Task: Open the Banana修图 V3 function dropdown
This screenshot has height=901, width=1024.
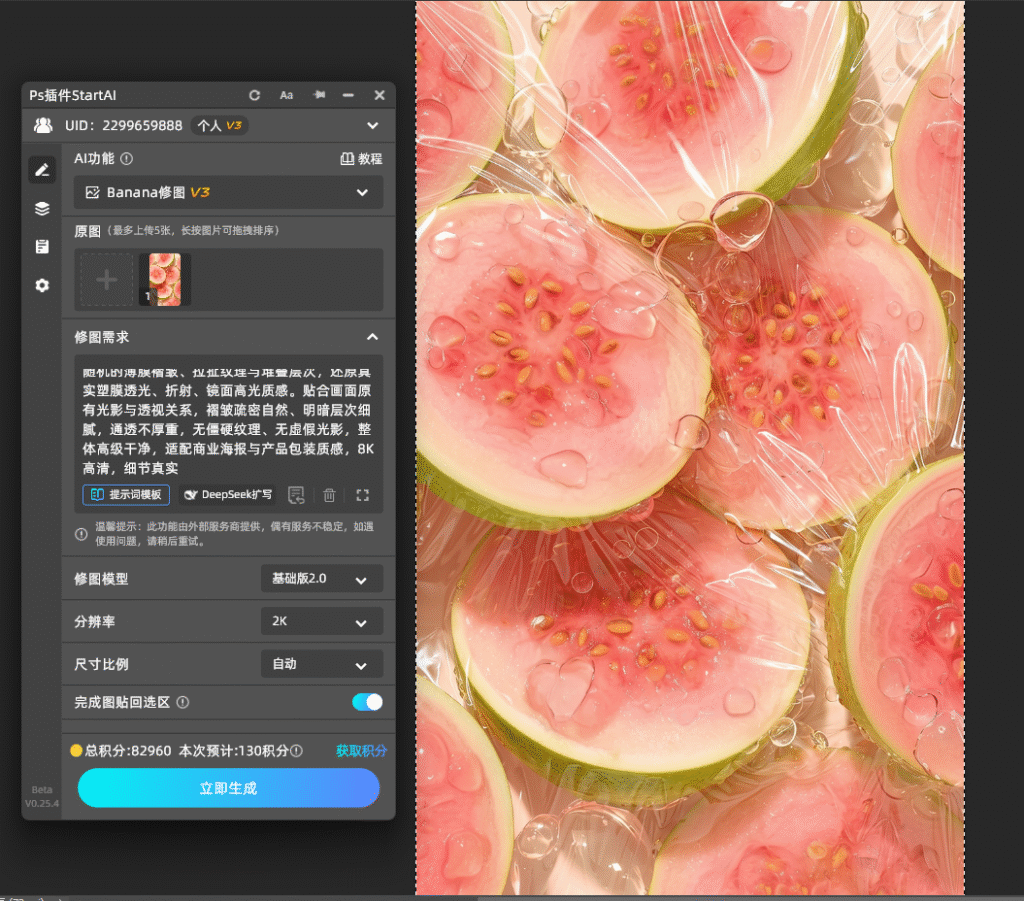Action: point(228,193)
